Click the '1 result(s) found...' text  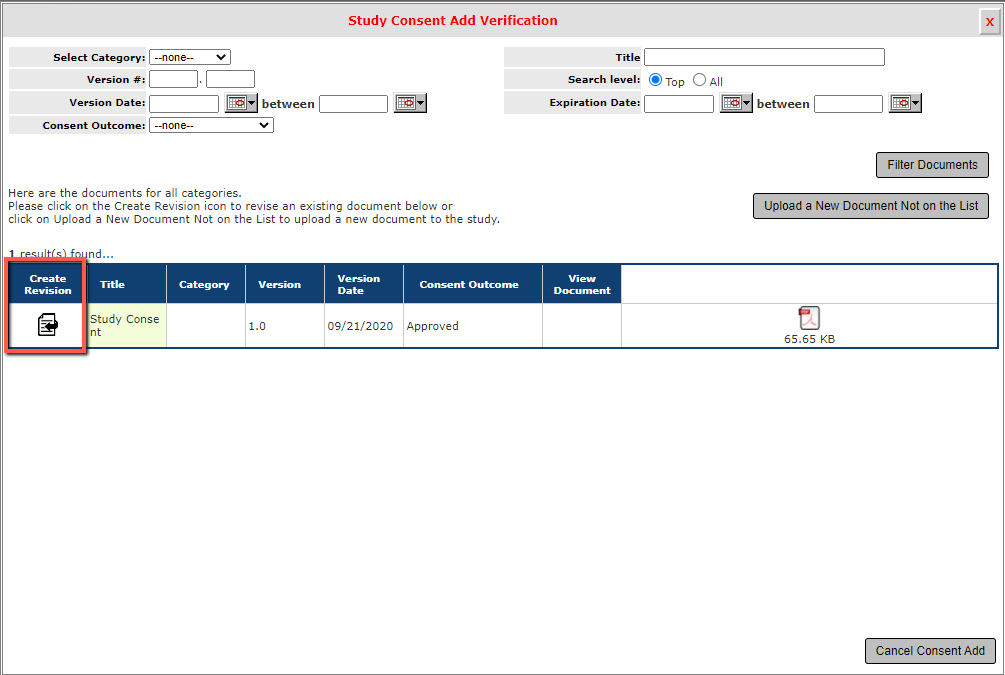[x=61, y=254]
